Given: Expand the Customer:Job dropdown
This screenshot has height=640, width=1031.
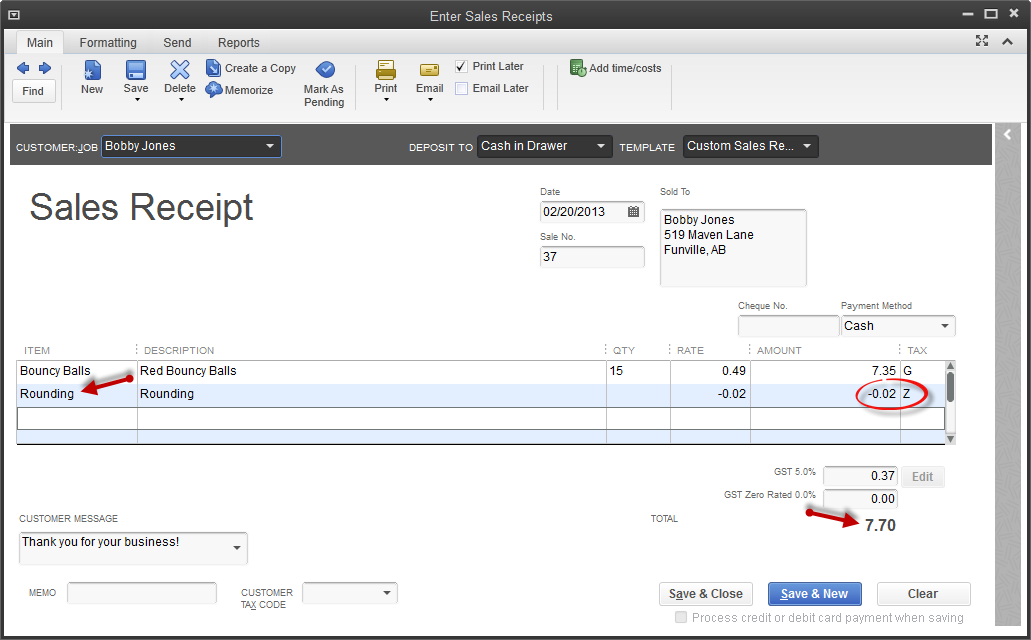Looking at the screenshot, I should point(269,147).
